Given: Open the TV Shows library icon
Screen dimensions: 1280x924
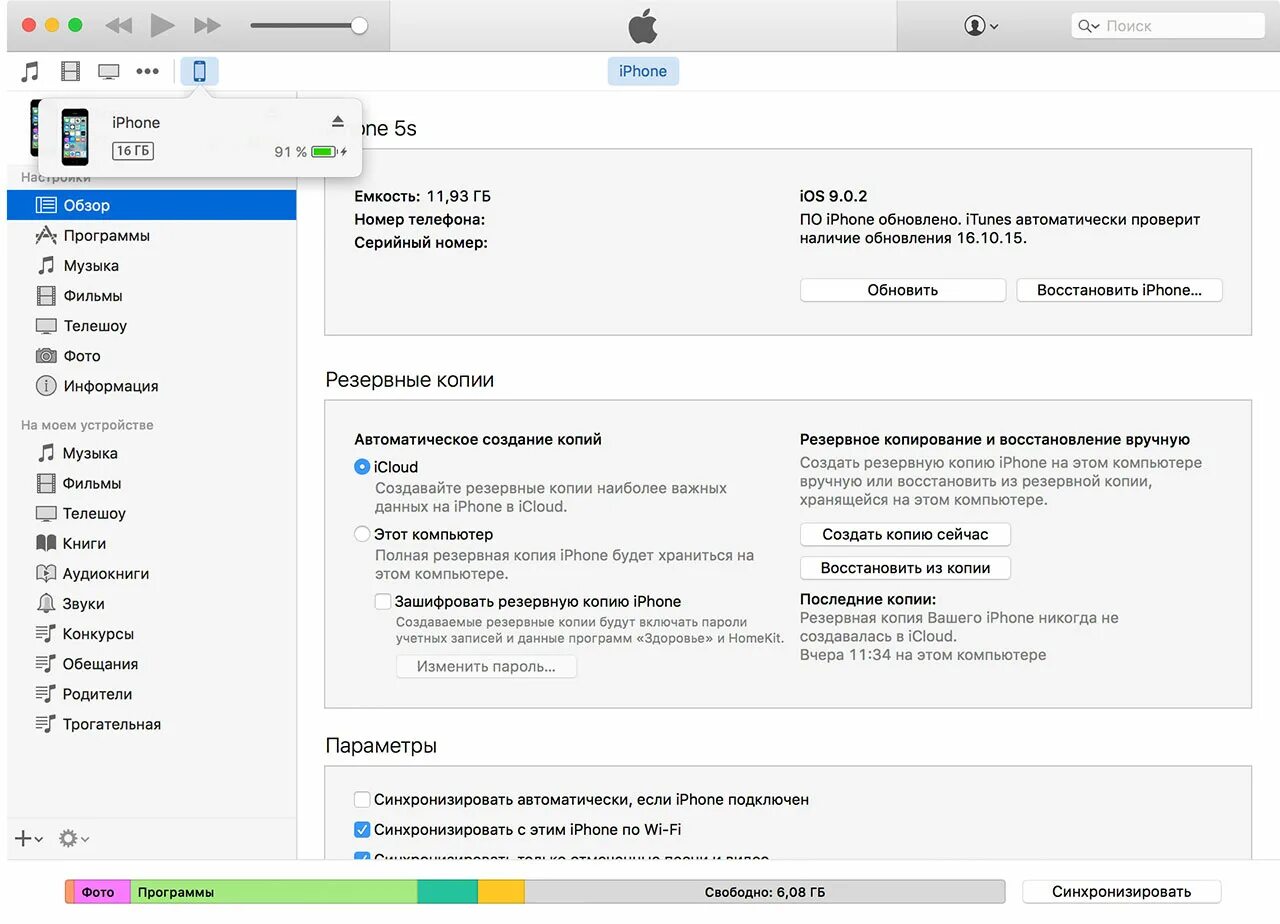Looking at the screenshot, I should click(108, 71).
